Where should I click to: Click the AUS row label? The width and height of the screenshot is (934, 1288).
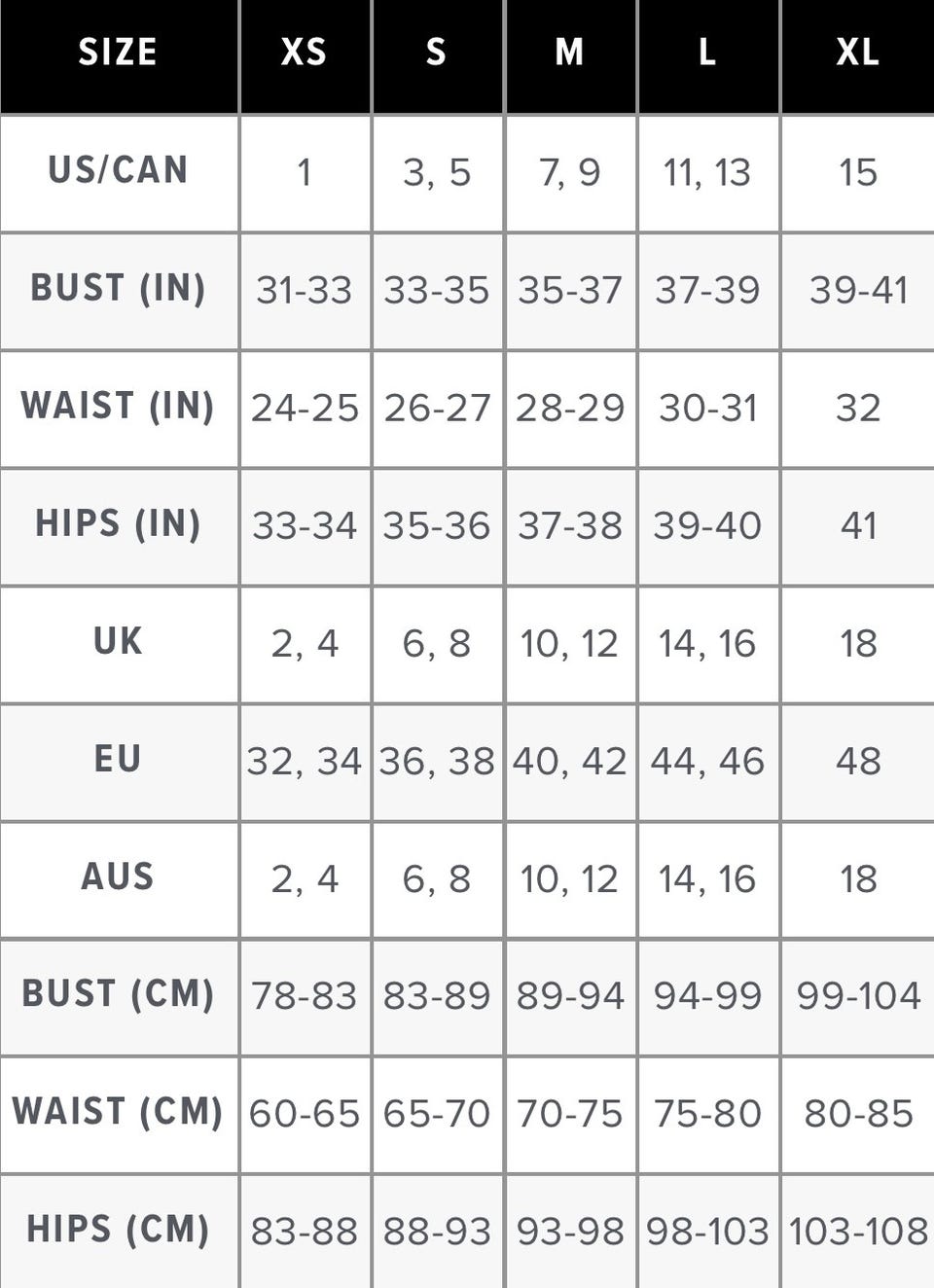(x=119, y=878)
